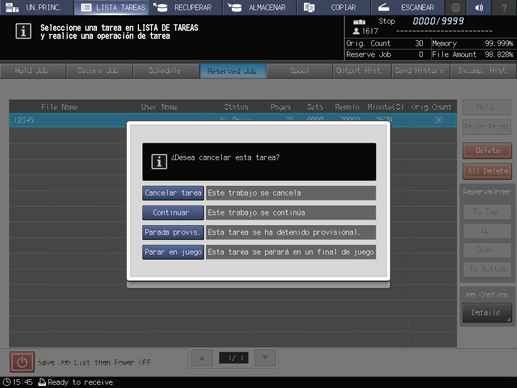Open the Hold Job tab
Screen dimensions: 517x388
33,71
